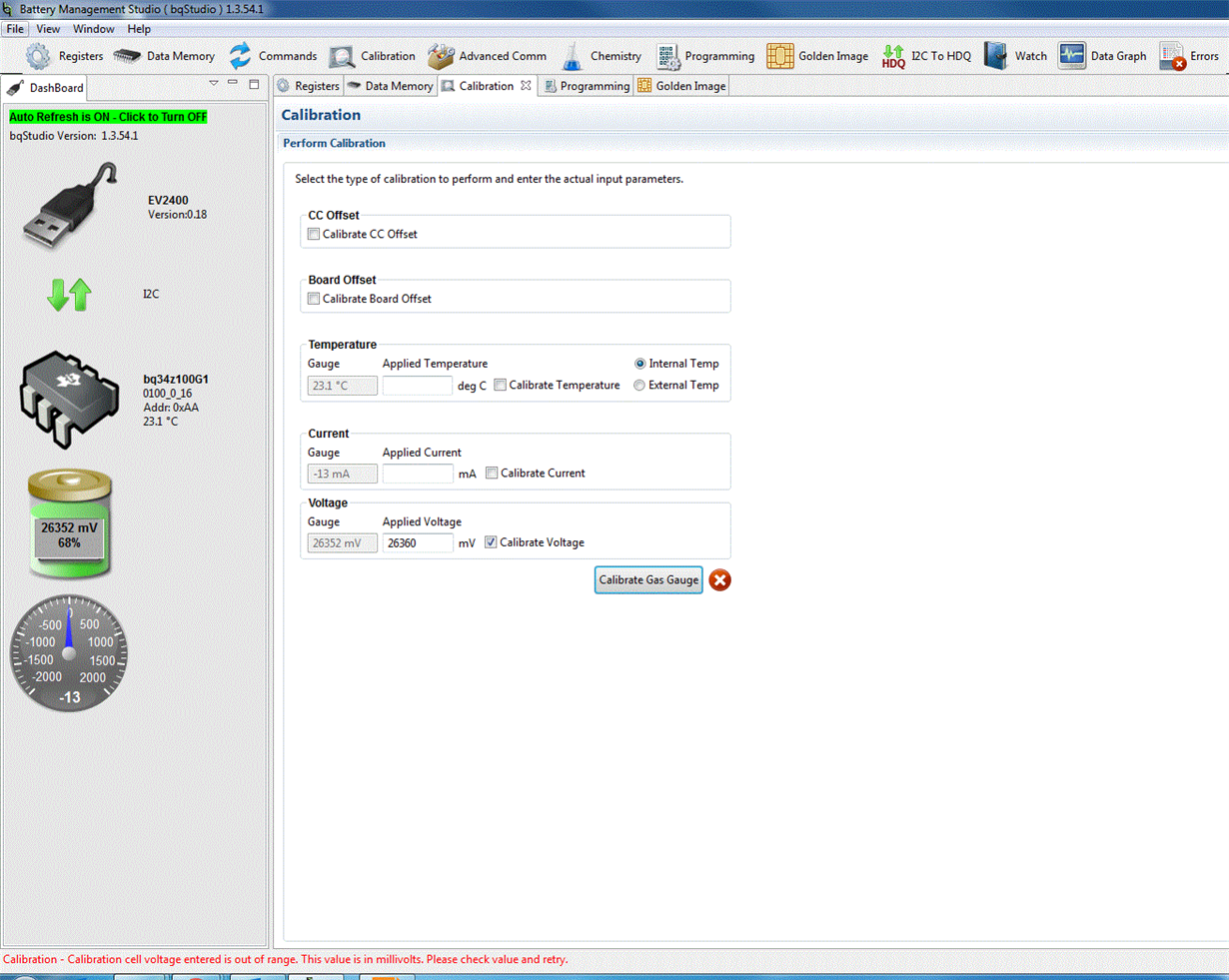The height and width of the screenshot is (980, 1229).
Task: Click the Gauge voltage field showing 26352 mV
Action: (342, 543)
